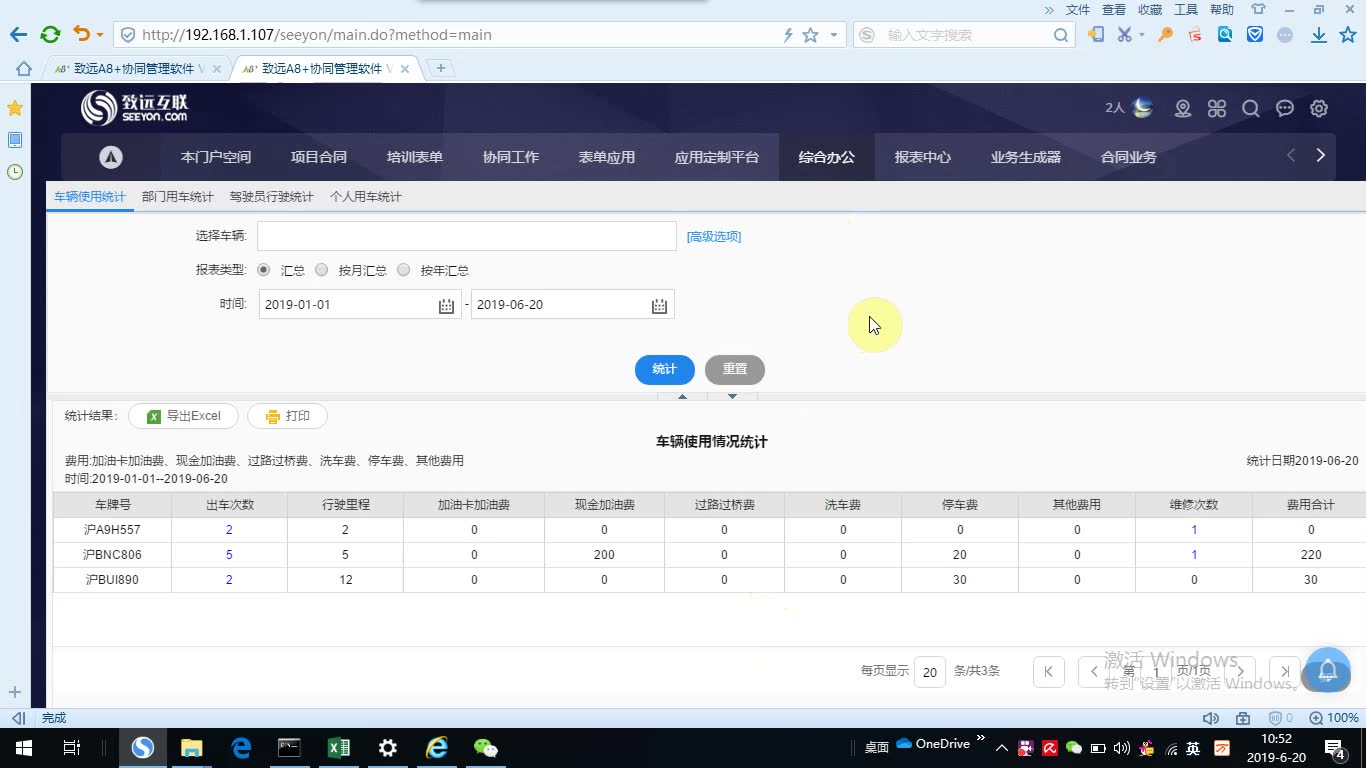Click the blue 统计 button
1366x768 pixels.
pos(665,369)
